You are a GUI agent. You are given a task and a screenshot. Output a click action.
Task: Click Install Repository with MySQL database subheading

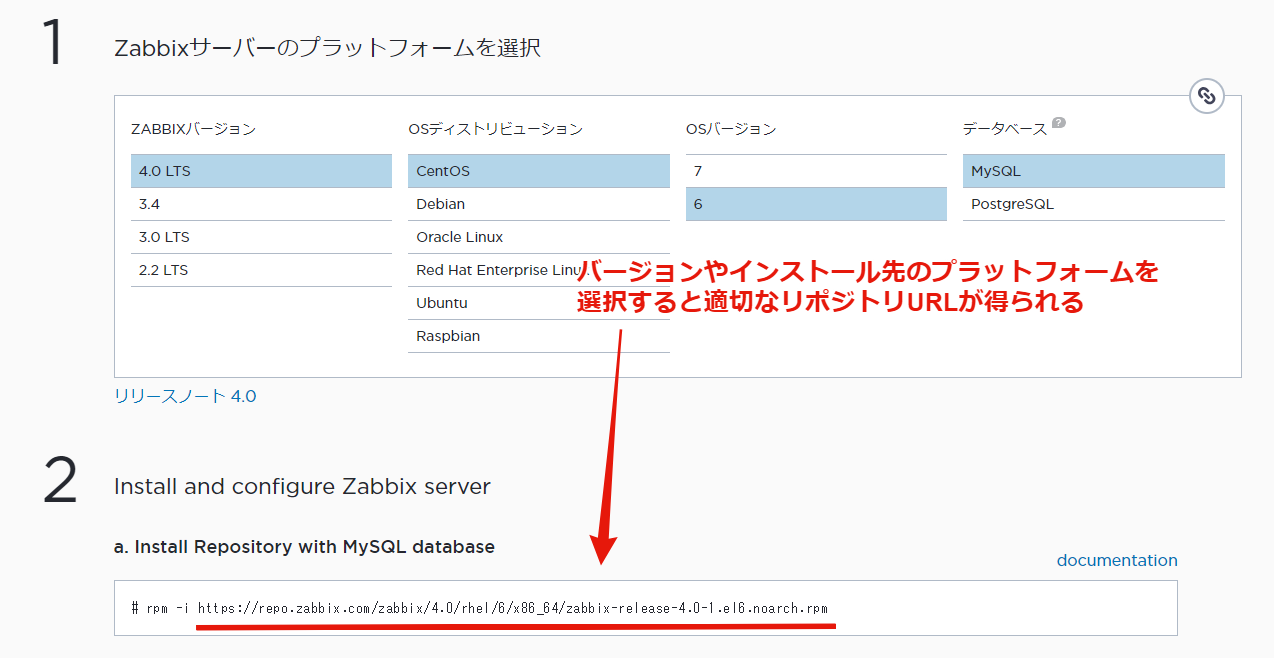coord(304,547)
